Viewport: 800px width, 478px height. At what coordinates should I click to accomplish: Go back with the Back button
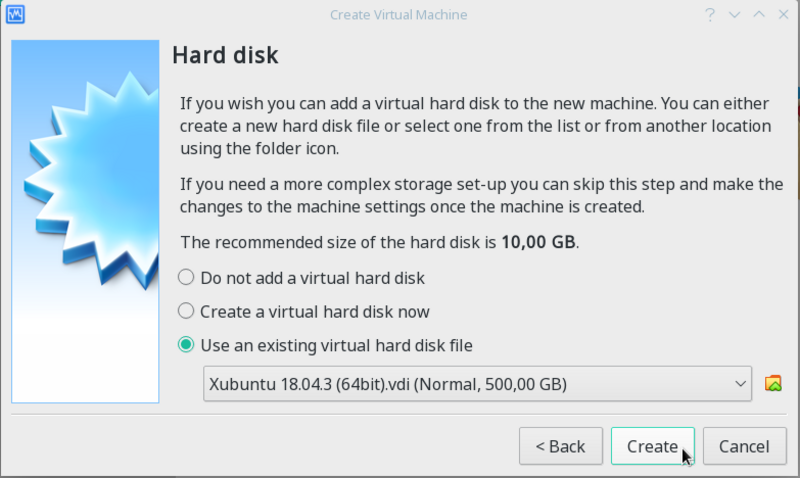tap(560, 446)
